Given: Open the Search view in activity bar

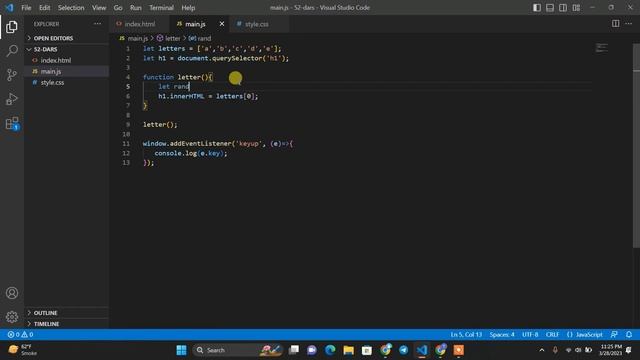Looking at the screenshot, I should pos(12,51).
